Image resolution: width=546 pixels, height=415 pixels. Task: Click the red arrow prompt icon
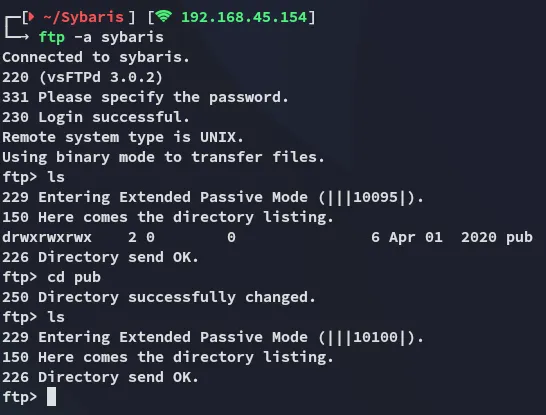click(31, 17)
